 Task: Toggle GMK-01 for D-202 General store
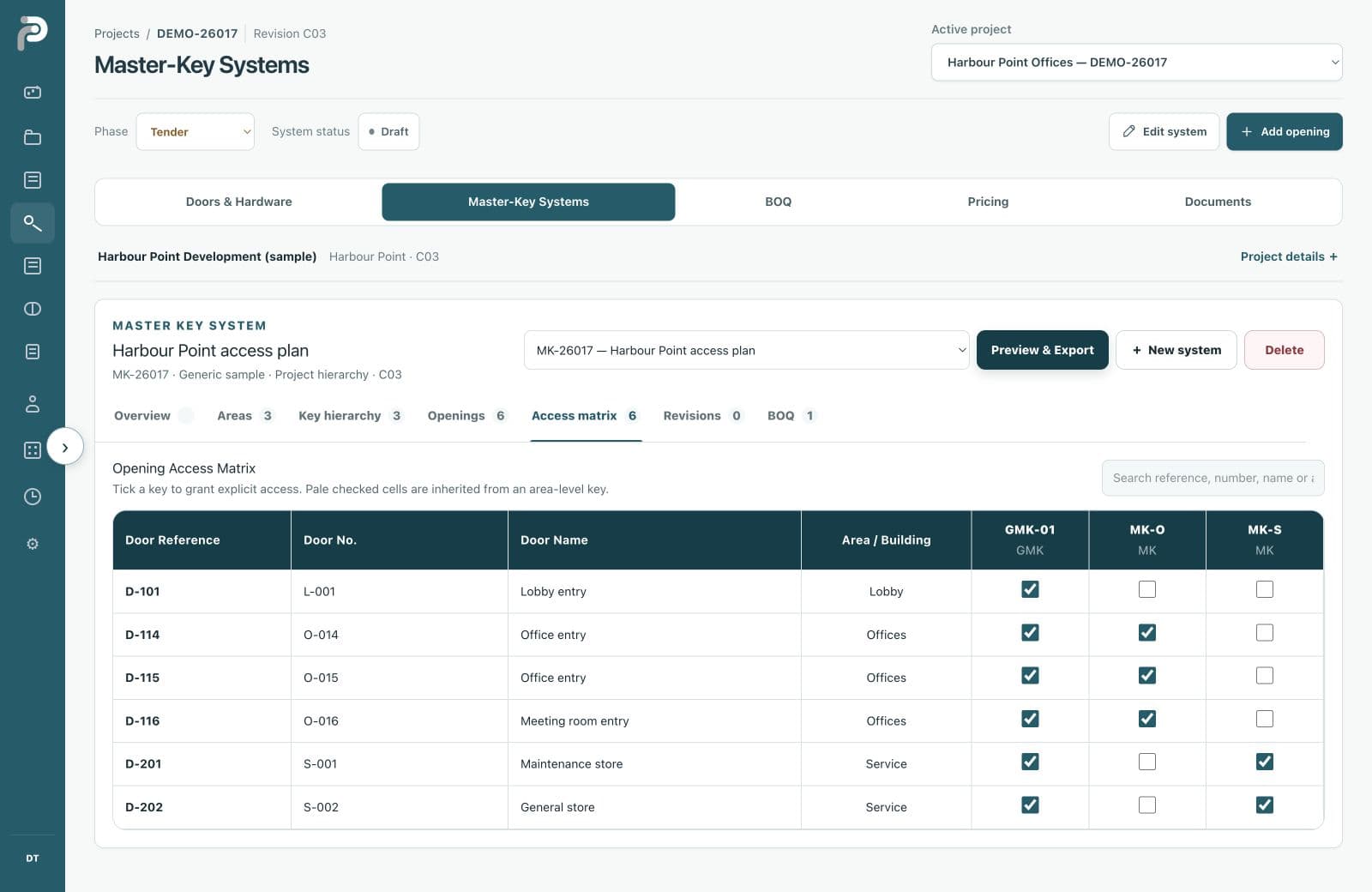1030,805
